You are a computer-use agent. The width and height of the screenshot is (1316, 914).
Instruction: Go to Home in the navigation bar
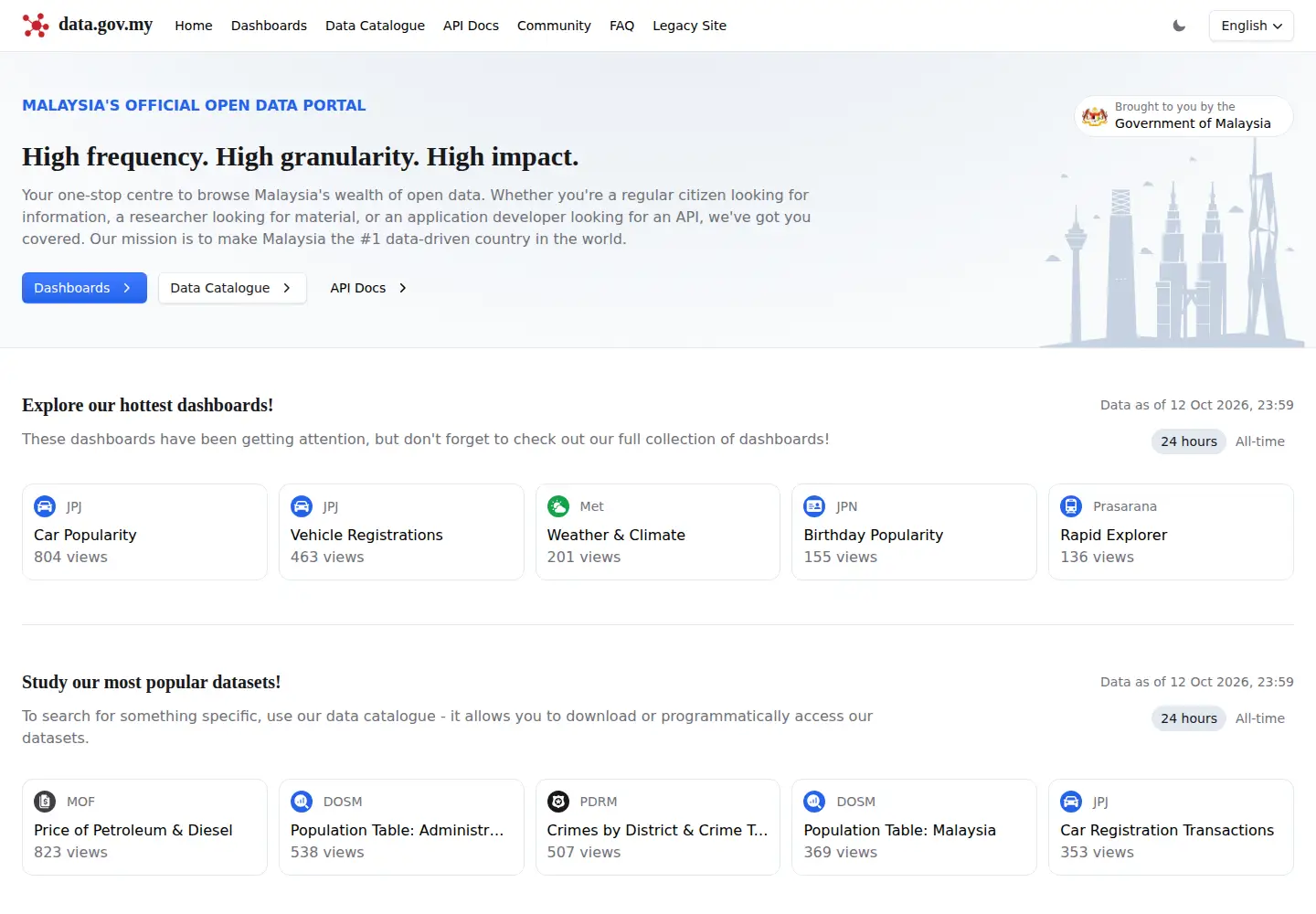[x=194, y=26]
